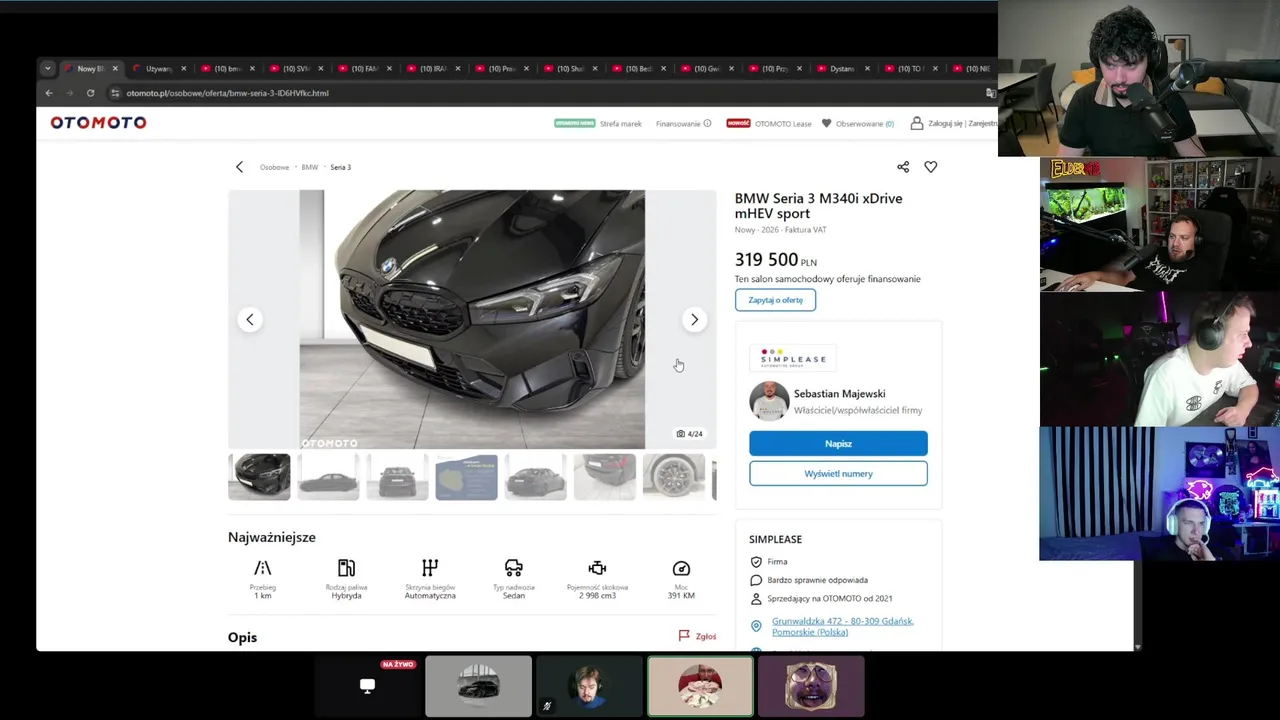Show the next gallery photo
The width and height of the screenshot is (1280, 720).
pos(694,320)
